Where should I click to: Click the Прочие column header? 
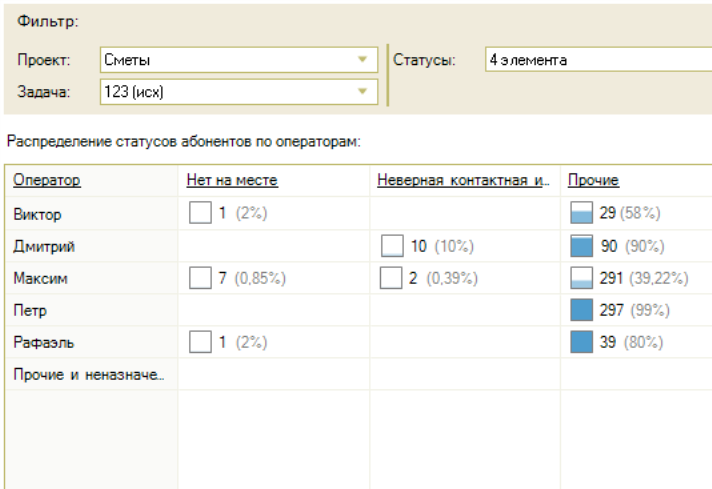(x=593, y=180)
